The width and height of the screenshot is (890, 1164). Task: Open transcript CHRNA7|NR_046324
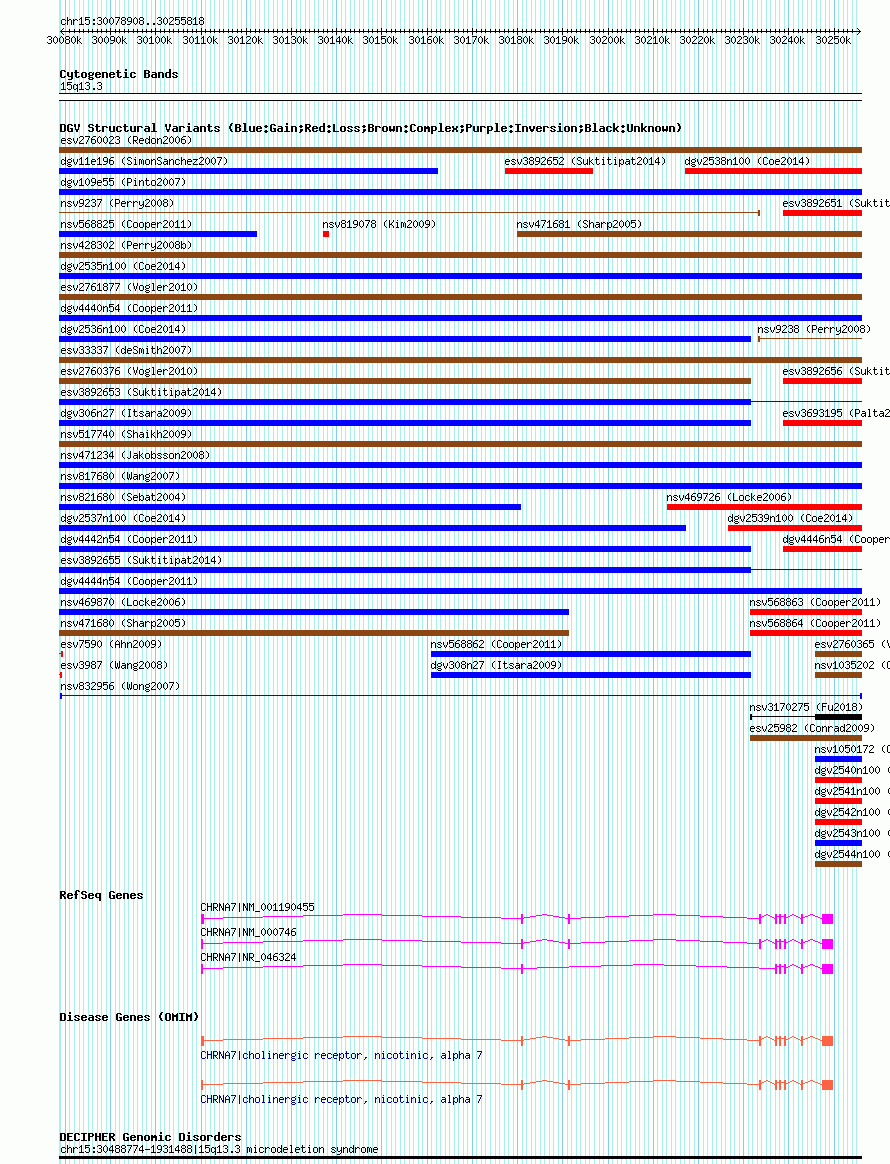point(249,958)
